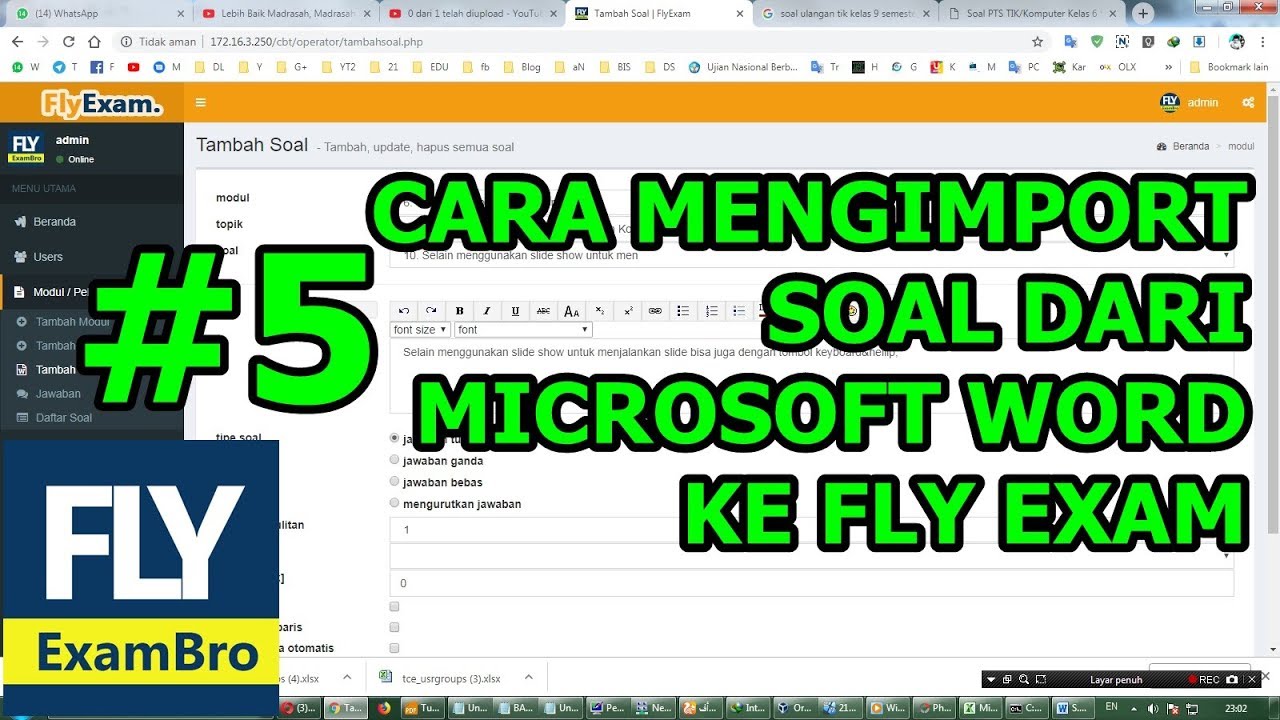Viewport: 1280px width, 720px height.
Task: Tick the checkbox in the 'otomatis' row
Action: pyautogui.click(x=394, y=648)
